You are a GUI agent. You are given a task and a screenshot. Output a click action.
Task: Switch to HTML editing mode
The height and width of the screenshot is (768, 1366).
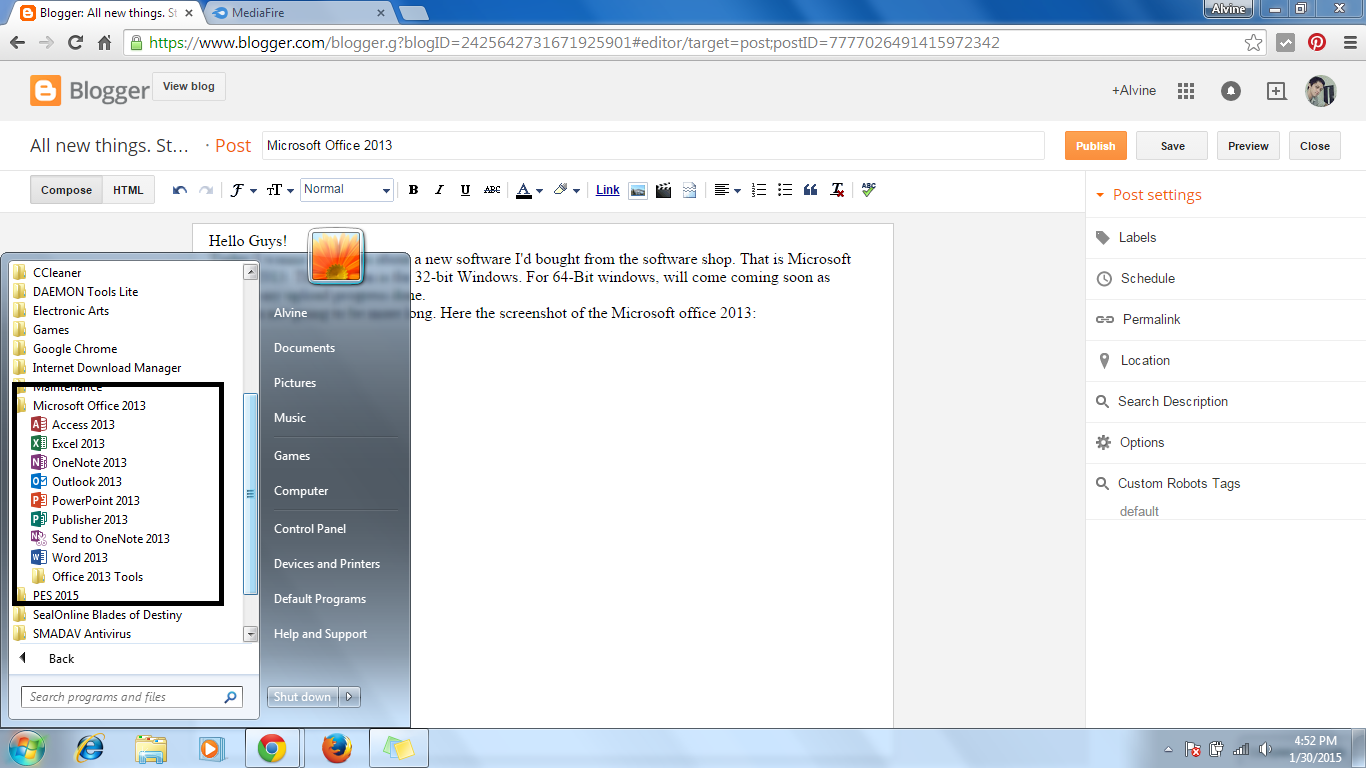pyautogui.click(x=128, y=190)
